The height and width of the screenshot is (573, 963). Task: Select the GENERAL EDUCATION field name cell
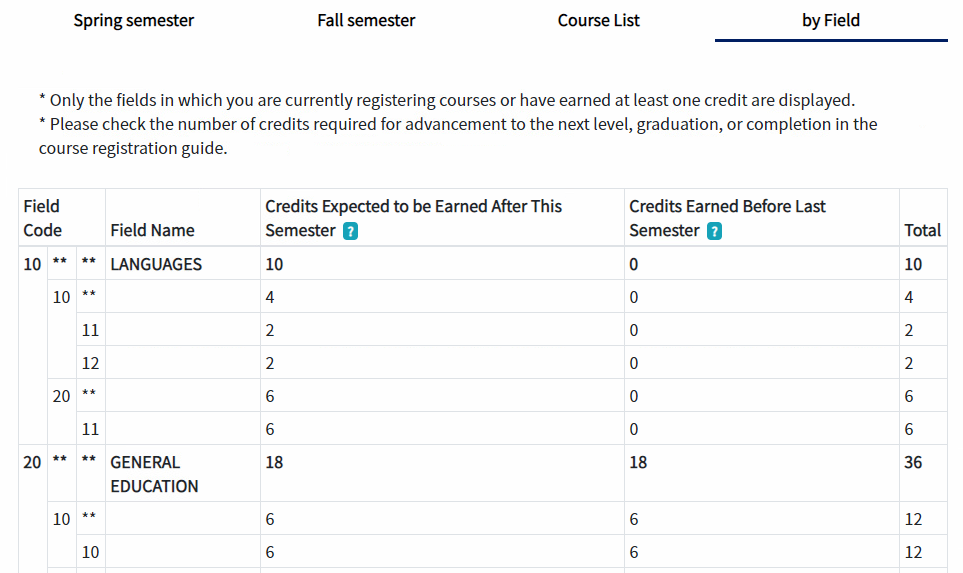(x=154, y=474)
